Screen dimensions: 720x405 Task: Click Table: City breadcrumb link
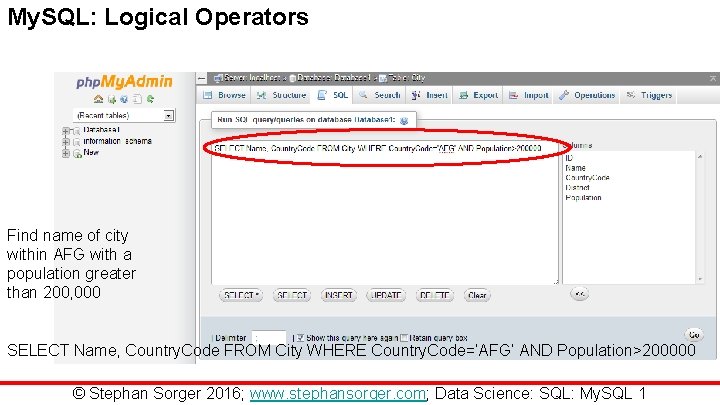pos(406,78)
